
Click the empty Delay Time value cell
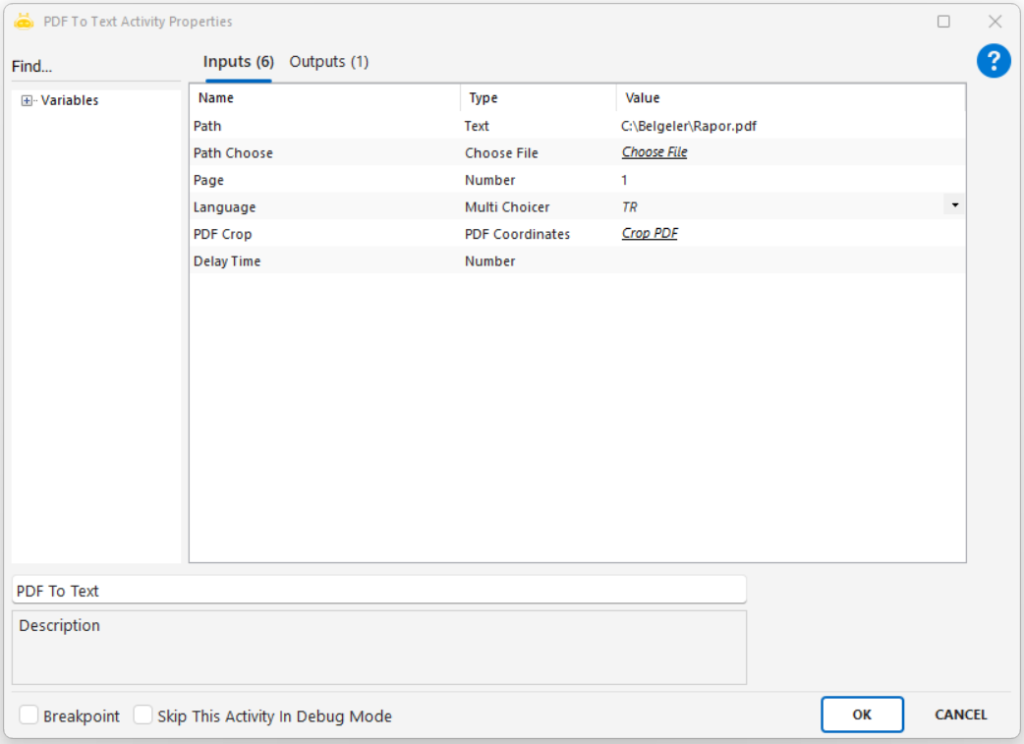[780, 261]
